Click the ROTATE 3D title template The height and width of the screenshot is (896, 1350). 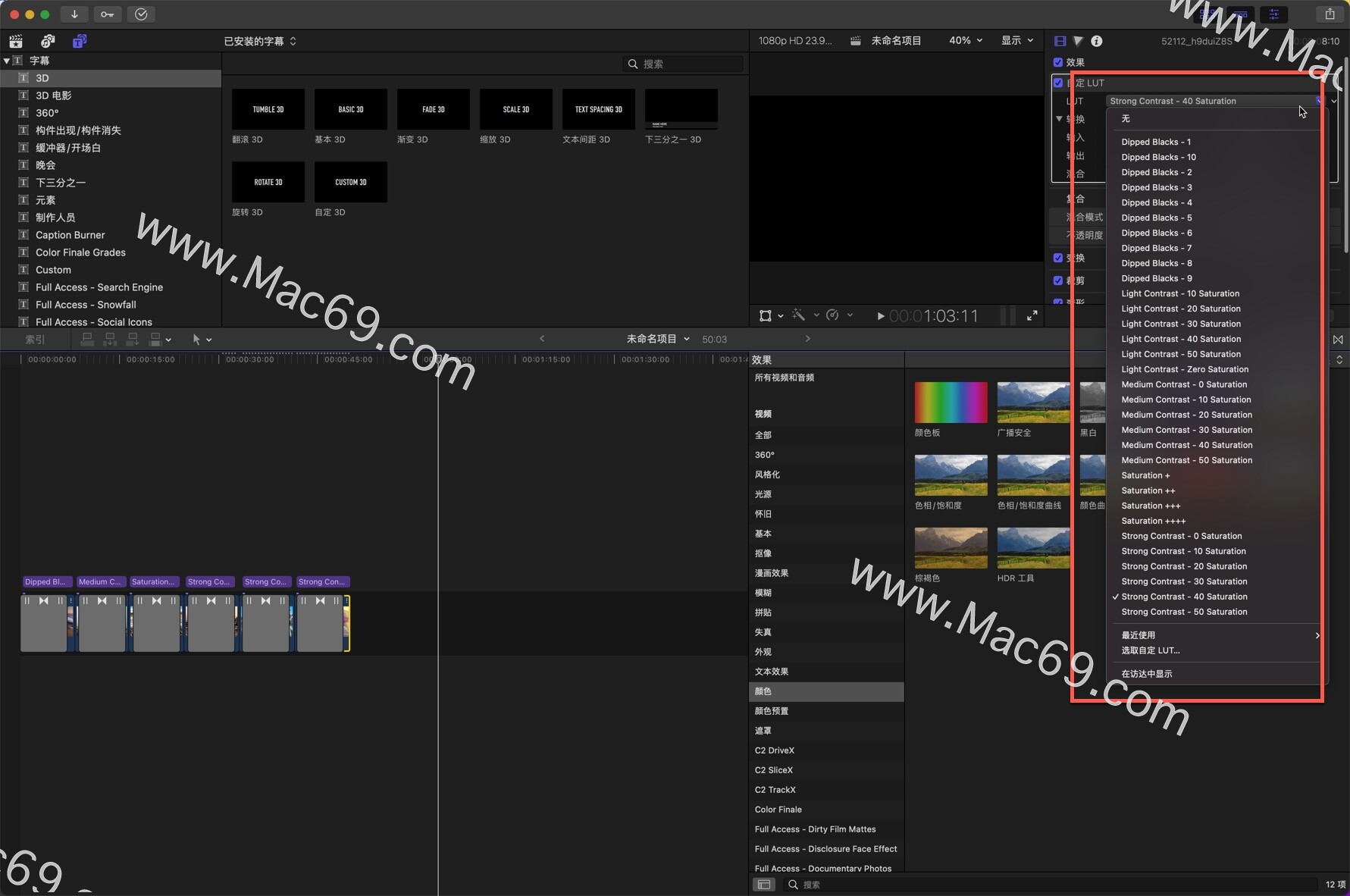(268, 182)
